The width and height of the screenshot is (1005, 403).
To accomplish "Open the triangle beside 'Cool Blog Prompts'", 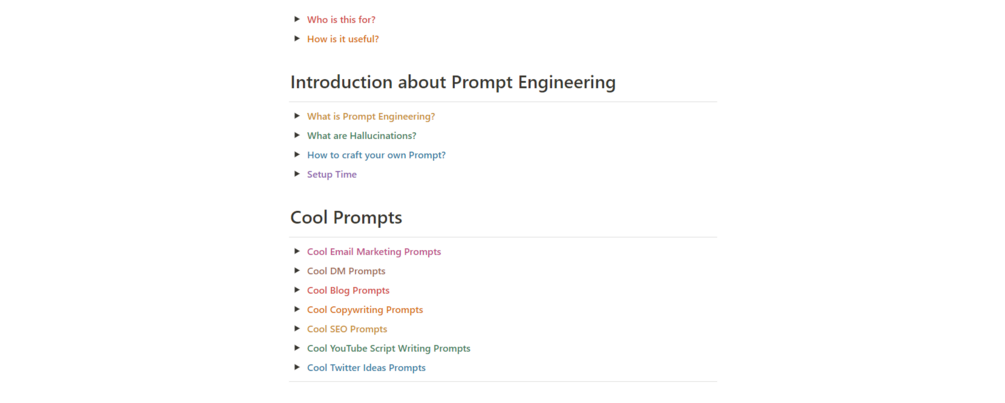I will coord(297,290).
